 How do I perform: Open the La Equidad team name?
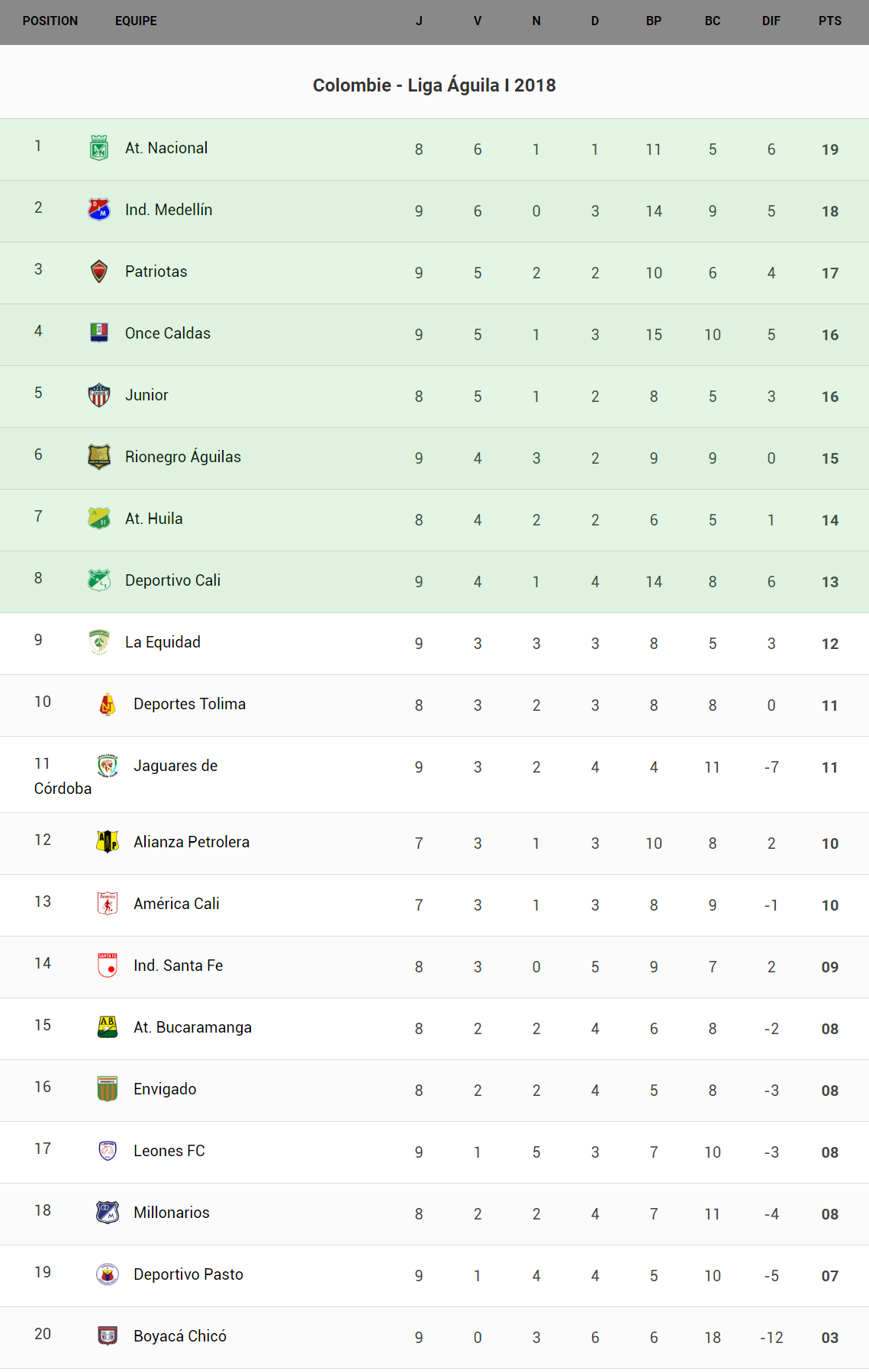[163, 642]
